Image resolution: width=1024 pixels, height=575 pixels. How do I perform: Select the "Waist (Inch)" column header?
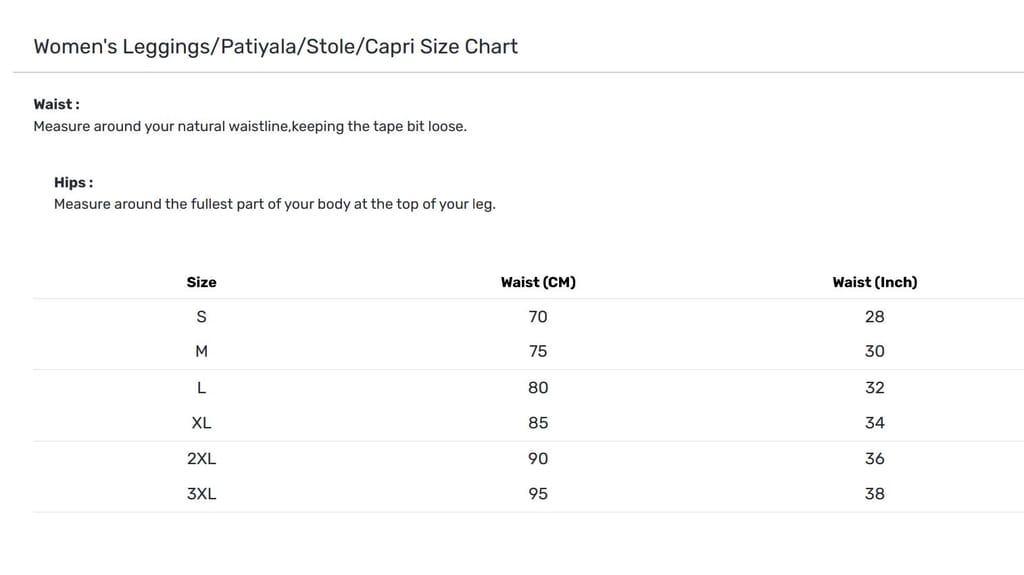pos(874,282)
